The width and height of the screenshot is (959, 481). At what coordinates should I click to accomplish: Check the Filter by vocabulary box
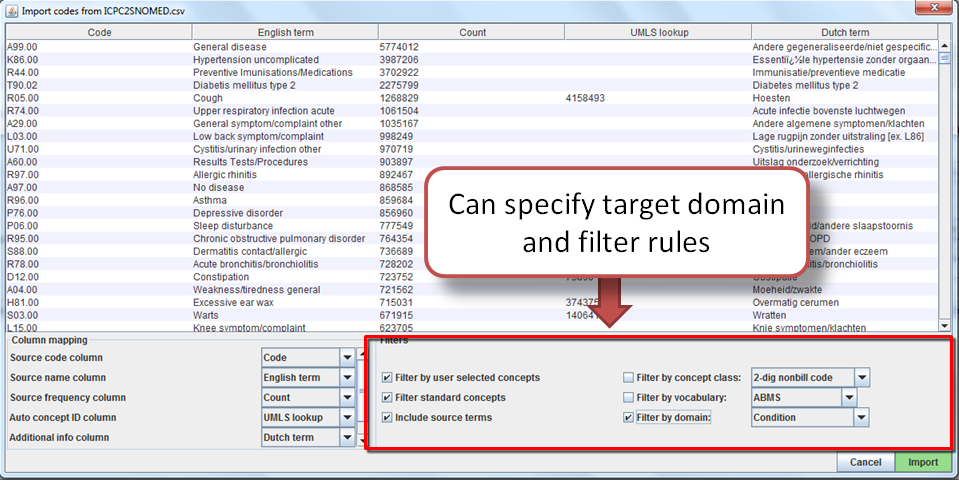click(628, 398)
